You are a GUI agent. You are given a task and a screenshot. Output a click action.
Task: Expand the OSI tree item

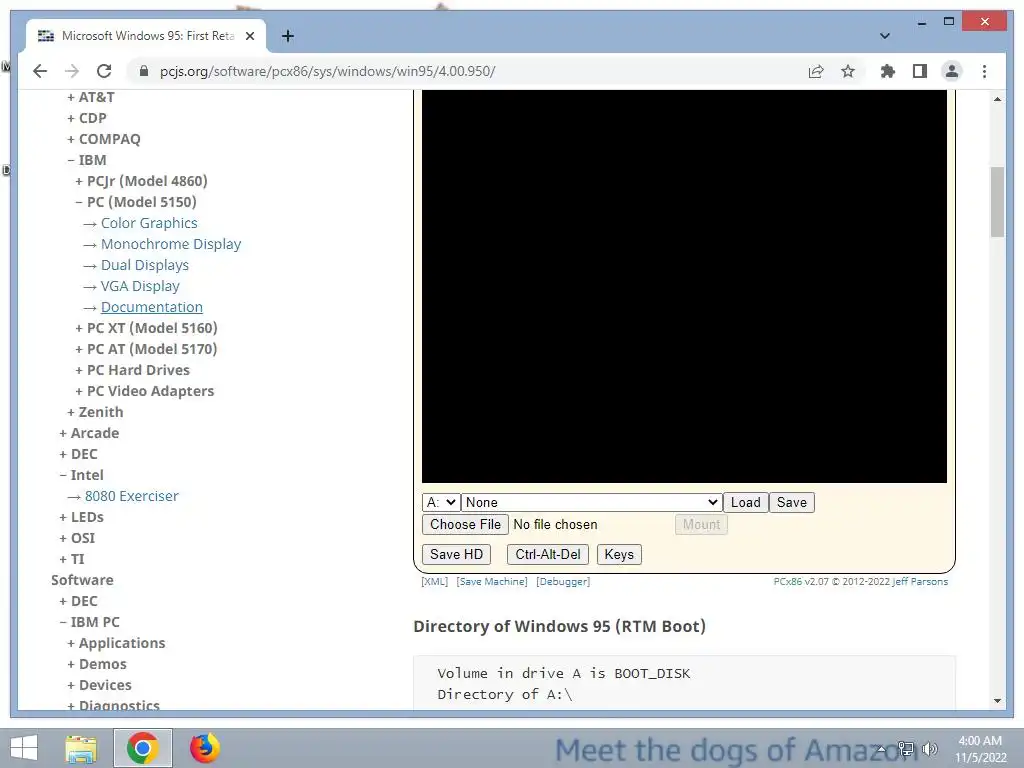(x=77, y=537)
